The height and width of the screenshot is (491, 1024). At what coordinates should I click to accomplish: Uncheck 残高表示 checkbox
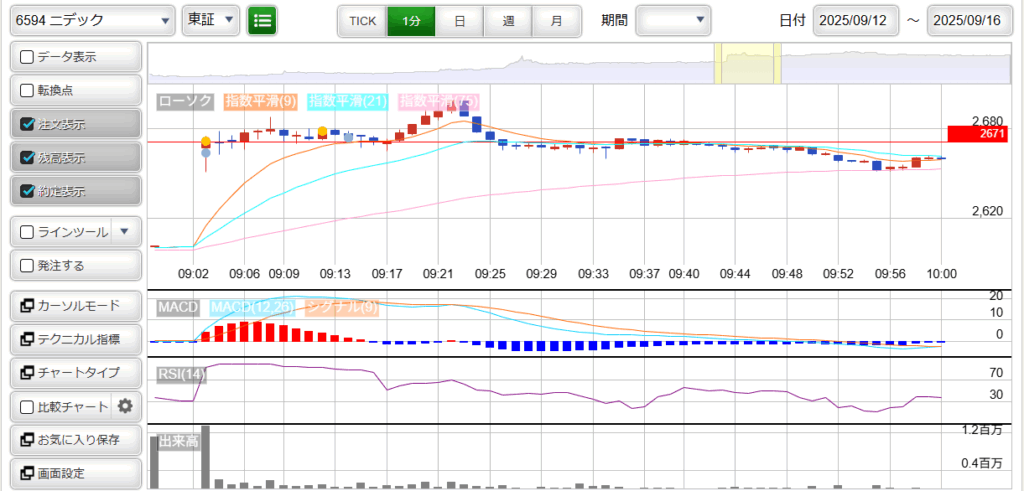click(x=27, y=158)
